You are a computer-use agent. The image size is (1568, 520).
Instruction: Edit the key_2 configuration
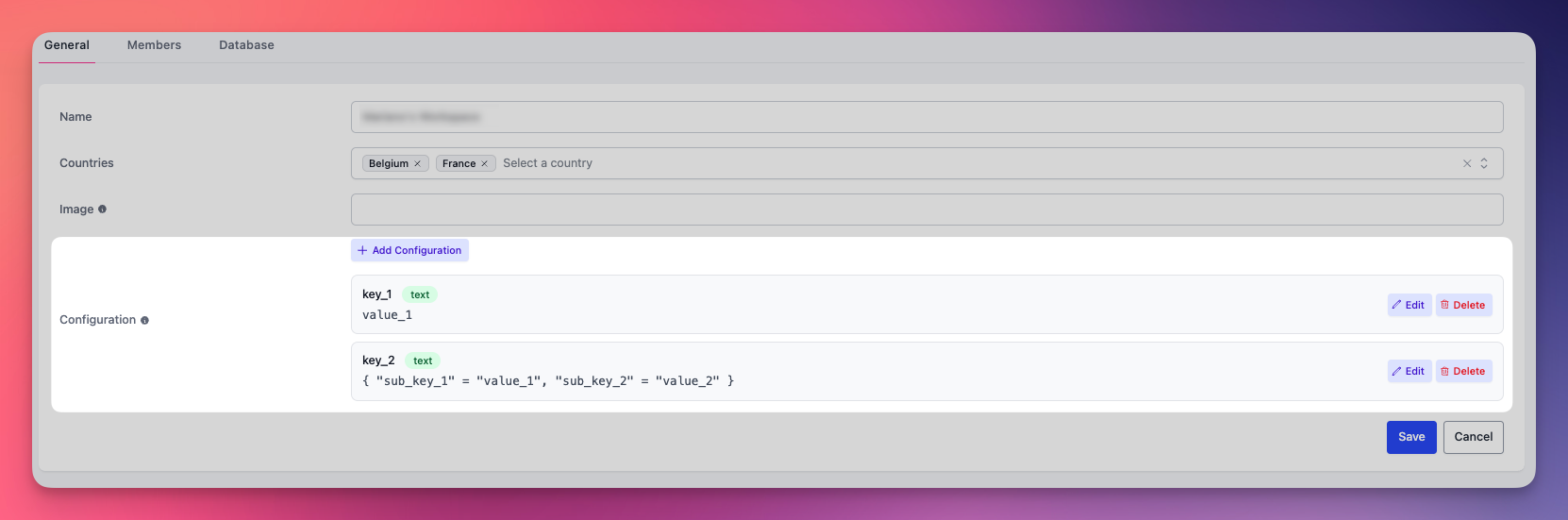coord(1409,371)
